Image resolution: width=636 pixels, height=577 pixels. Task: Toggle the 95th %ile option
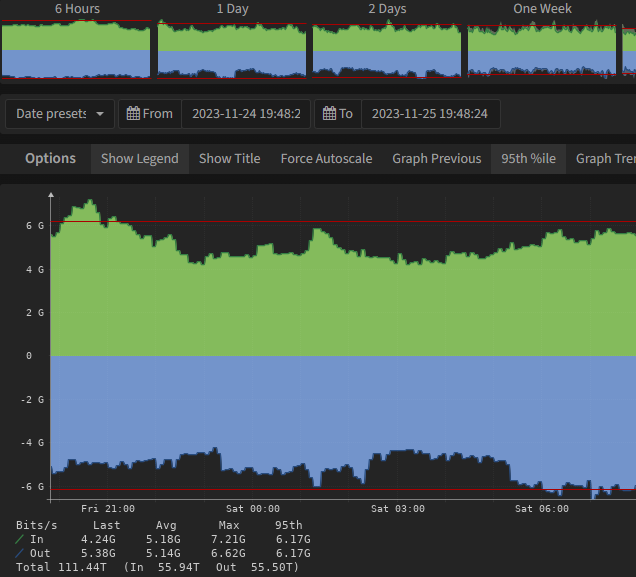(x=528, y=158)
